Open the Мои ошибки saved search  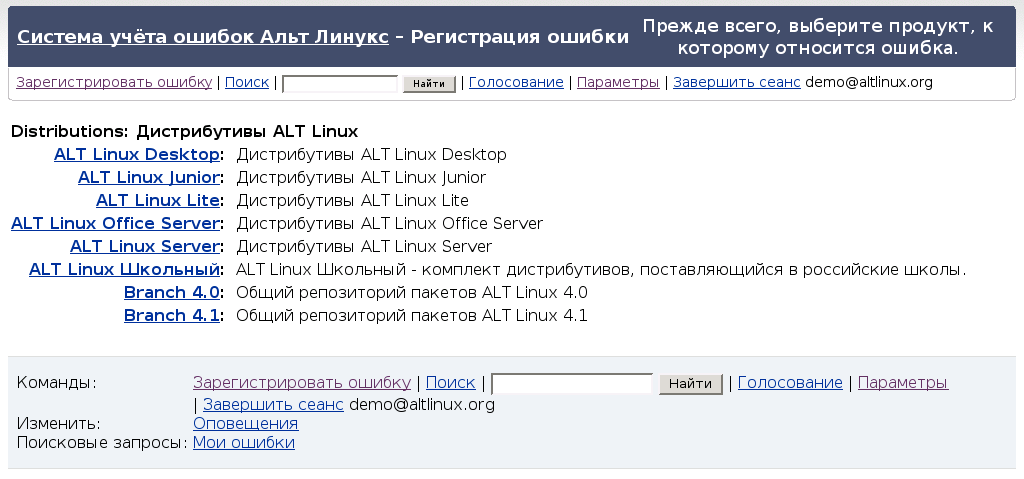(243, 443)
